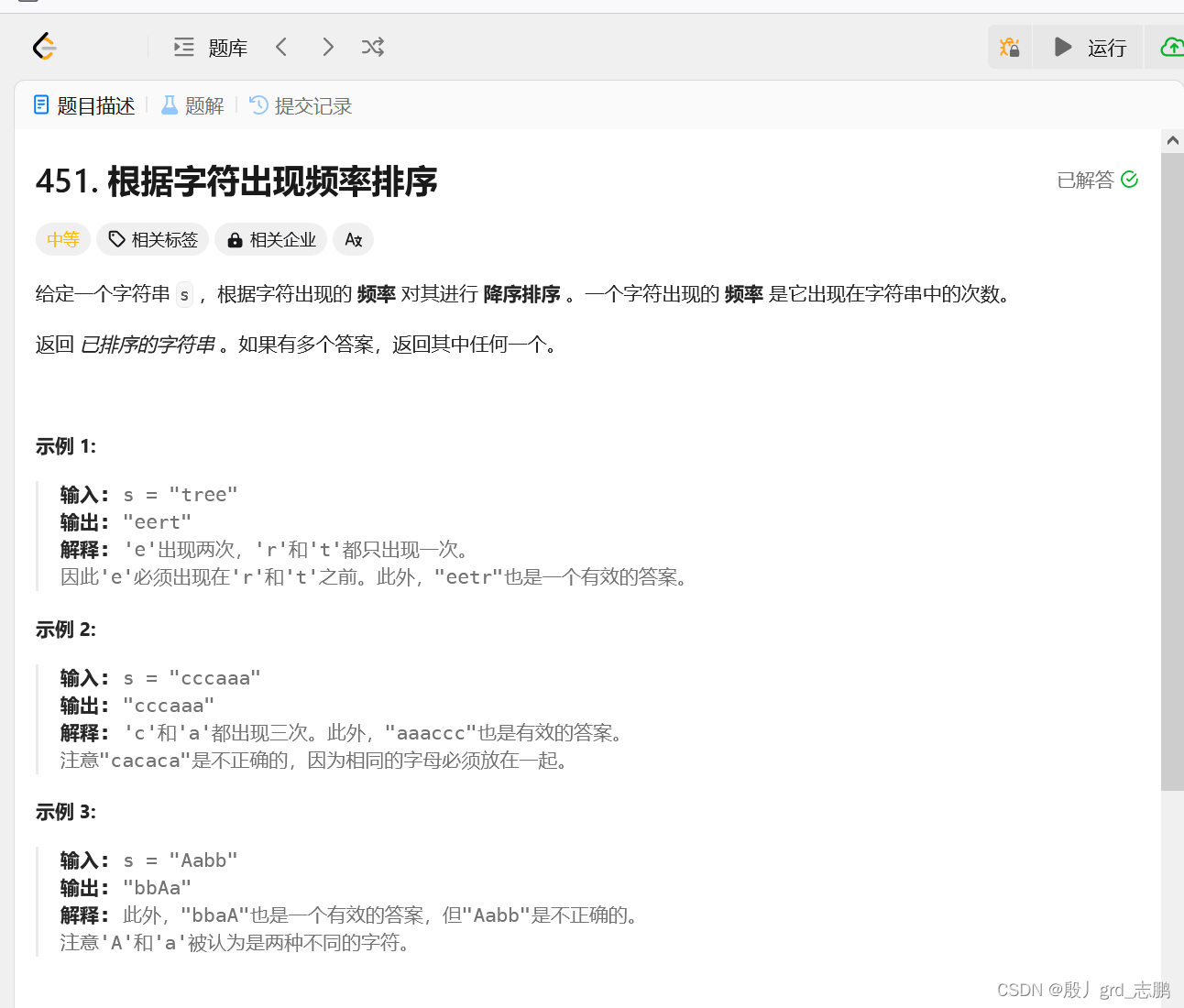Switch to the 题解 tab
The width and height of the screenshot is (1184, 1008).
[x=192, y=106]
